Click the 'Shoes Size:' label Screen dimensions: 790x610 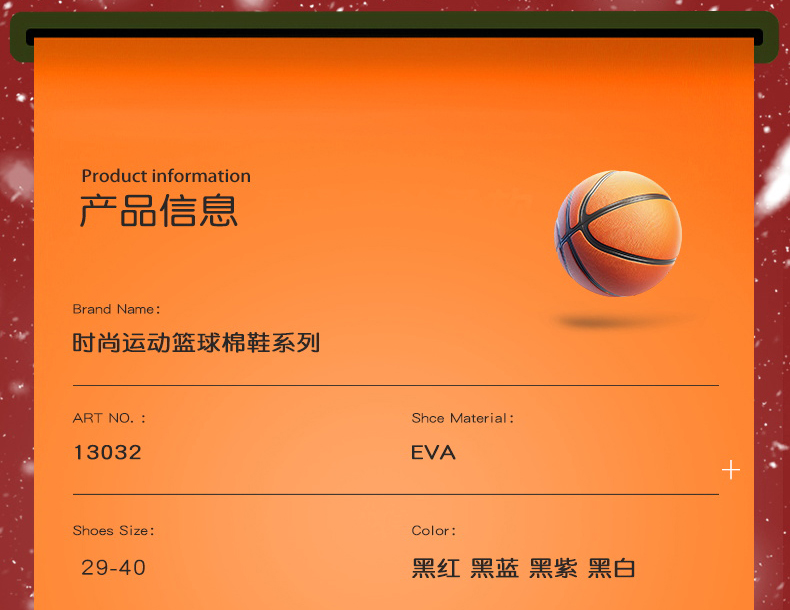113,530
